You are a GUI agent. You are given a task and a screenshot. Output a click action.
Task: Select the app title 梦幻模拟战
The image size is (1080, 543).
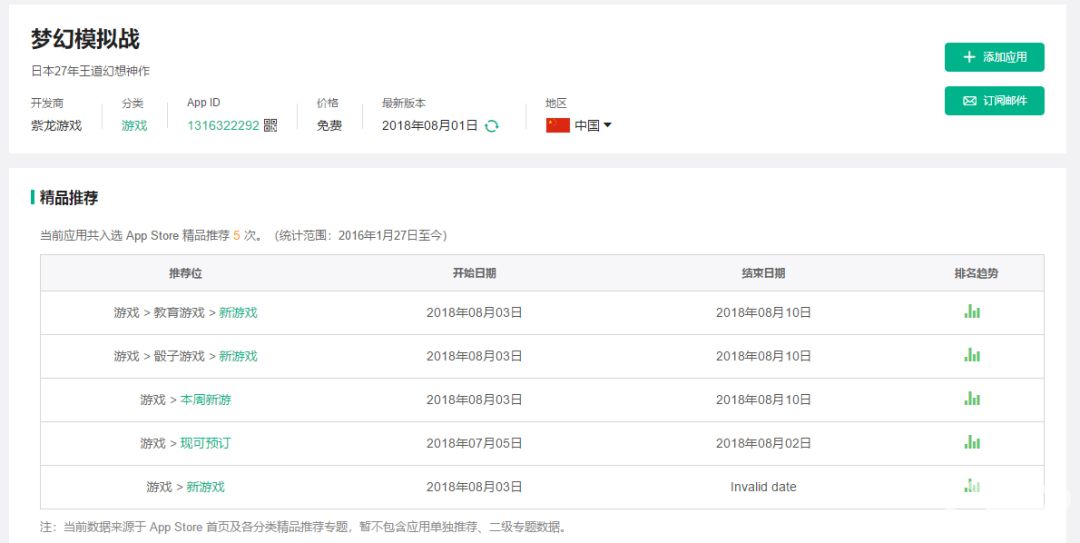click(x=85, y=39)
